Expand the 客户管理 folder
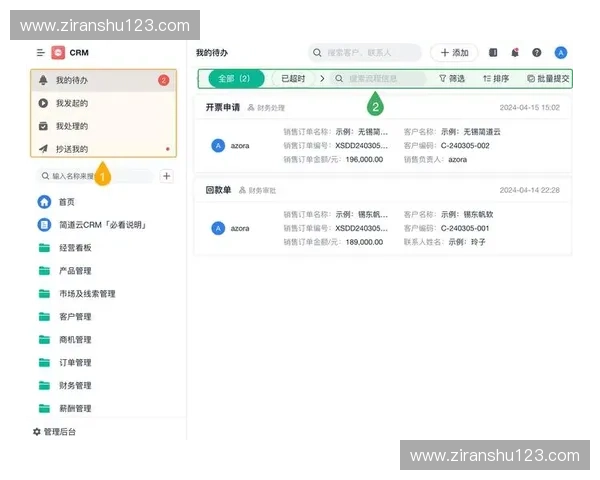 tap(65, 317)
